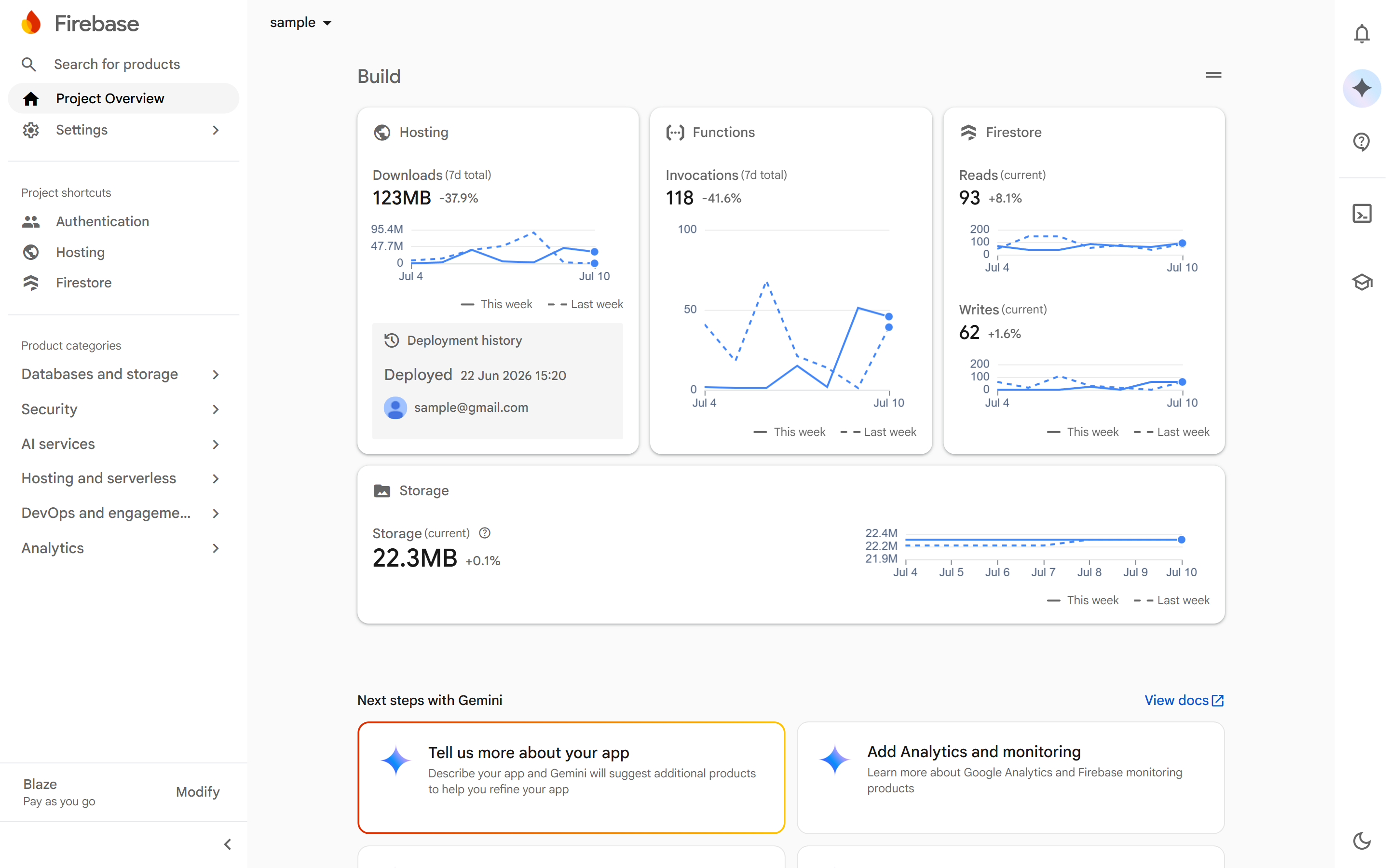Open Hosting shortcut in sidebar
The width and height of the screenshot is (1389, 868).
pyautogui.click(x=123, y=252)
